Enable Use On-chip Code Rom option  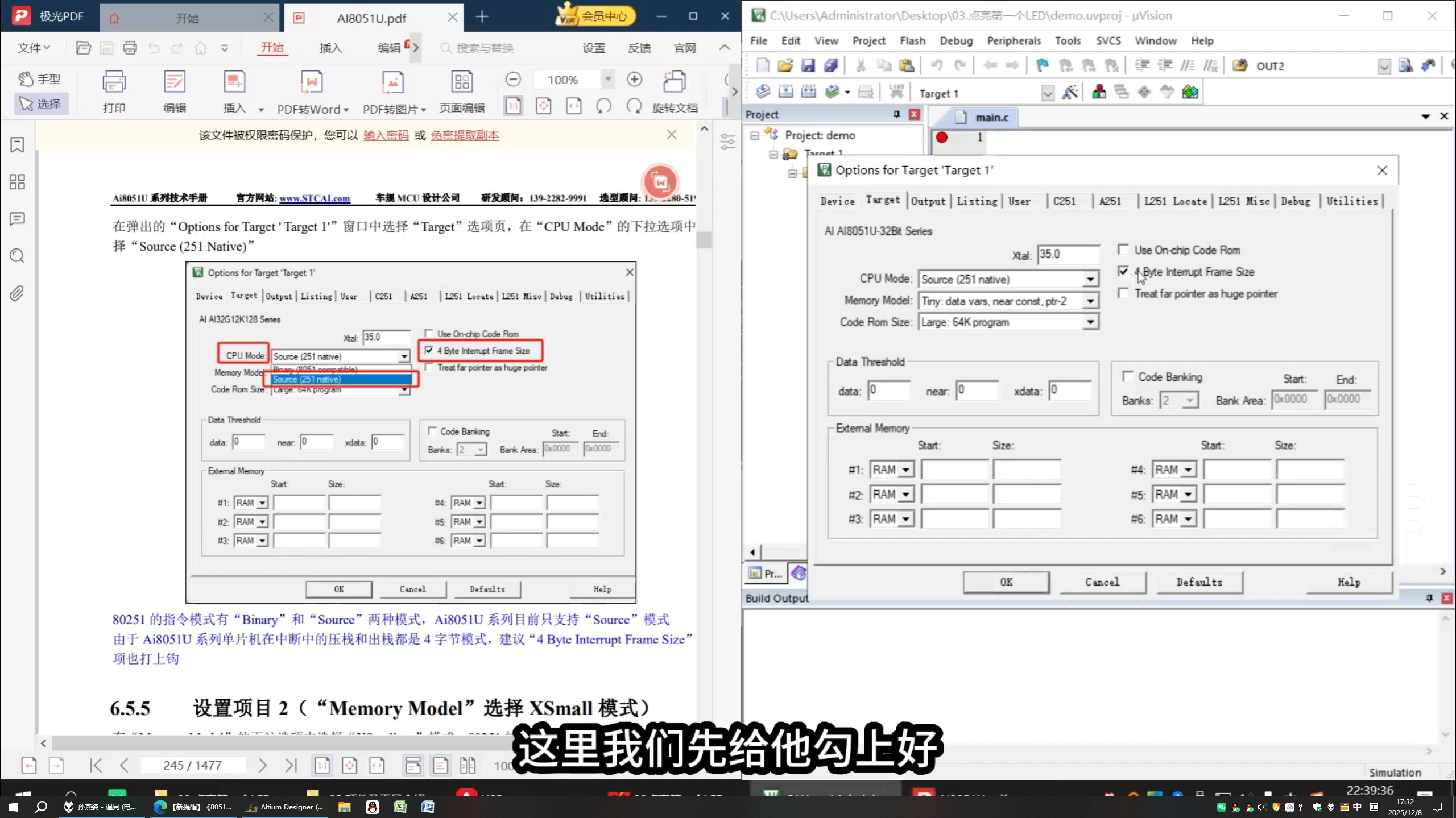tap(1123, 250)
